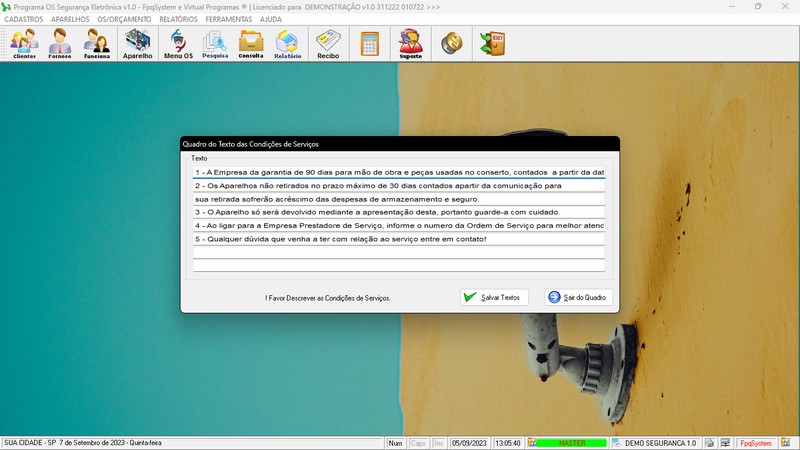800x450 pixels.
Task: Click SUA CIDADE - SP date text
Action: 83,443
